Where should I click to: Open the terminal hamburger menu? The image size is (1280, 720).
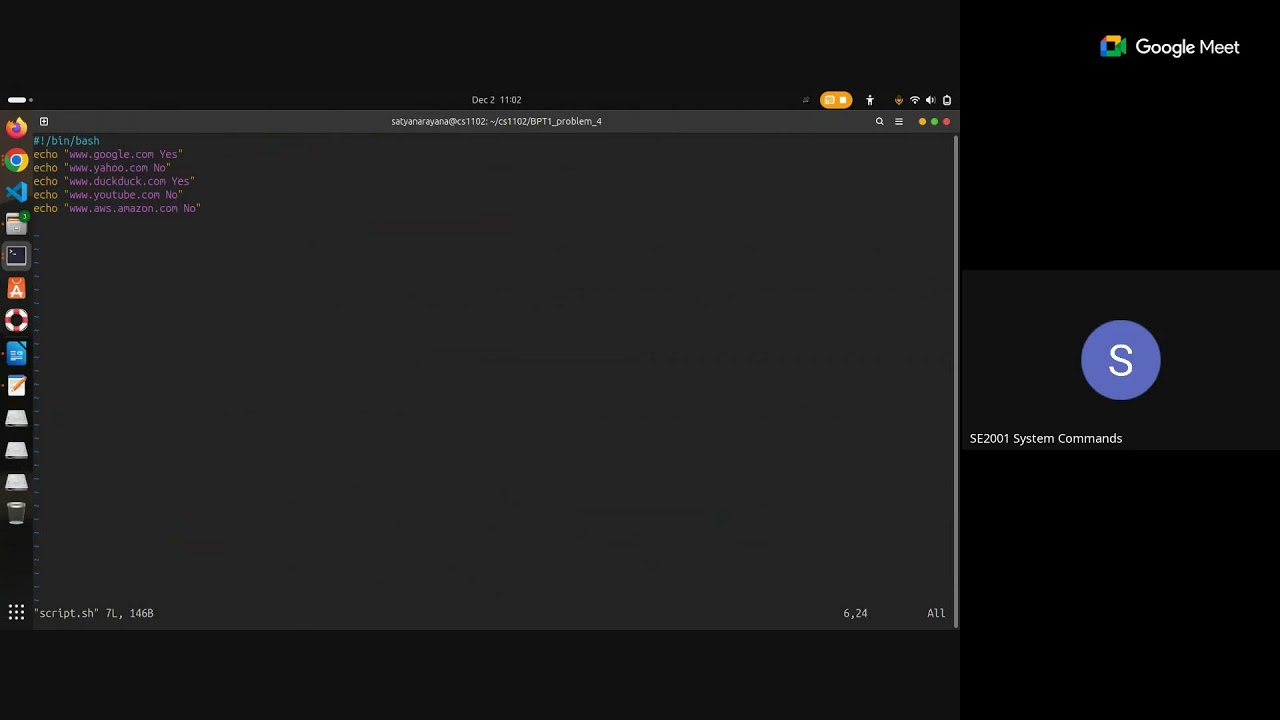pos(899,121)
